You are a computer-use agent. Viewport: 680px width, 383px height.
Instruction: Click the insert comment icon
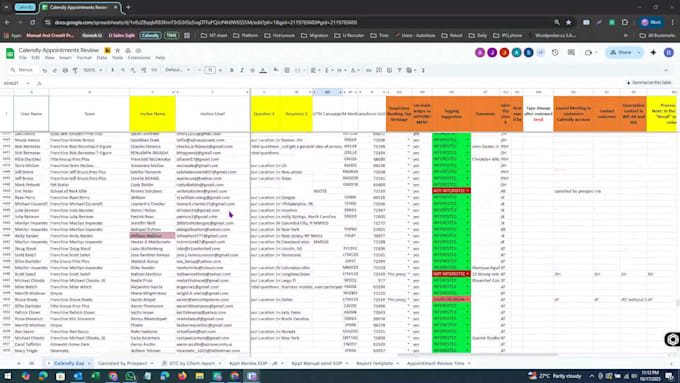coord(379,70)
